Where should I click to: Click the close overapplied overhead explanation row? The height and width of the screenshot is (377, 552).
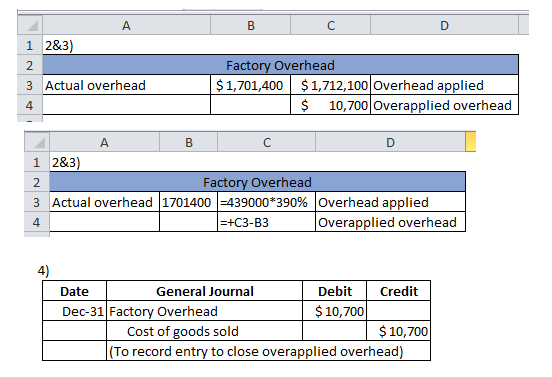268,351
